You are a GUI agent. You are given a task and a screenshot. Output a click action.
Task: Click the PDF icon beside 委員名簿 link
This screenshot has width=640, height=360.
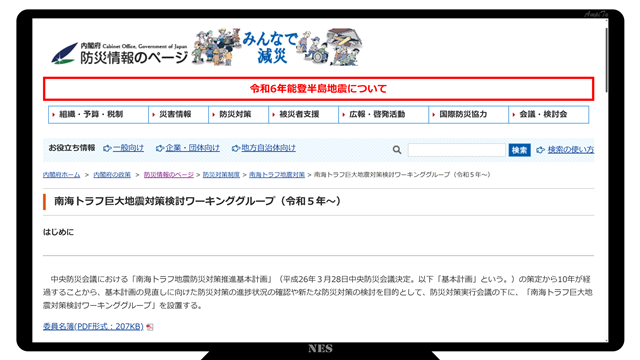(x=150, y=327)
